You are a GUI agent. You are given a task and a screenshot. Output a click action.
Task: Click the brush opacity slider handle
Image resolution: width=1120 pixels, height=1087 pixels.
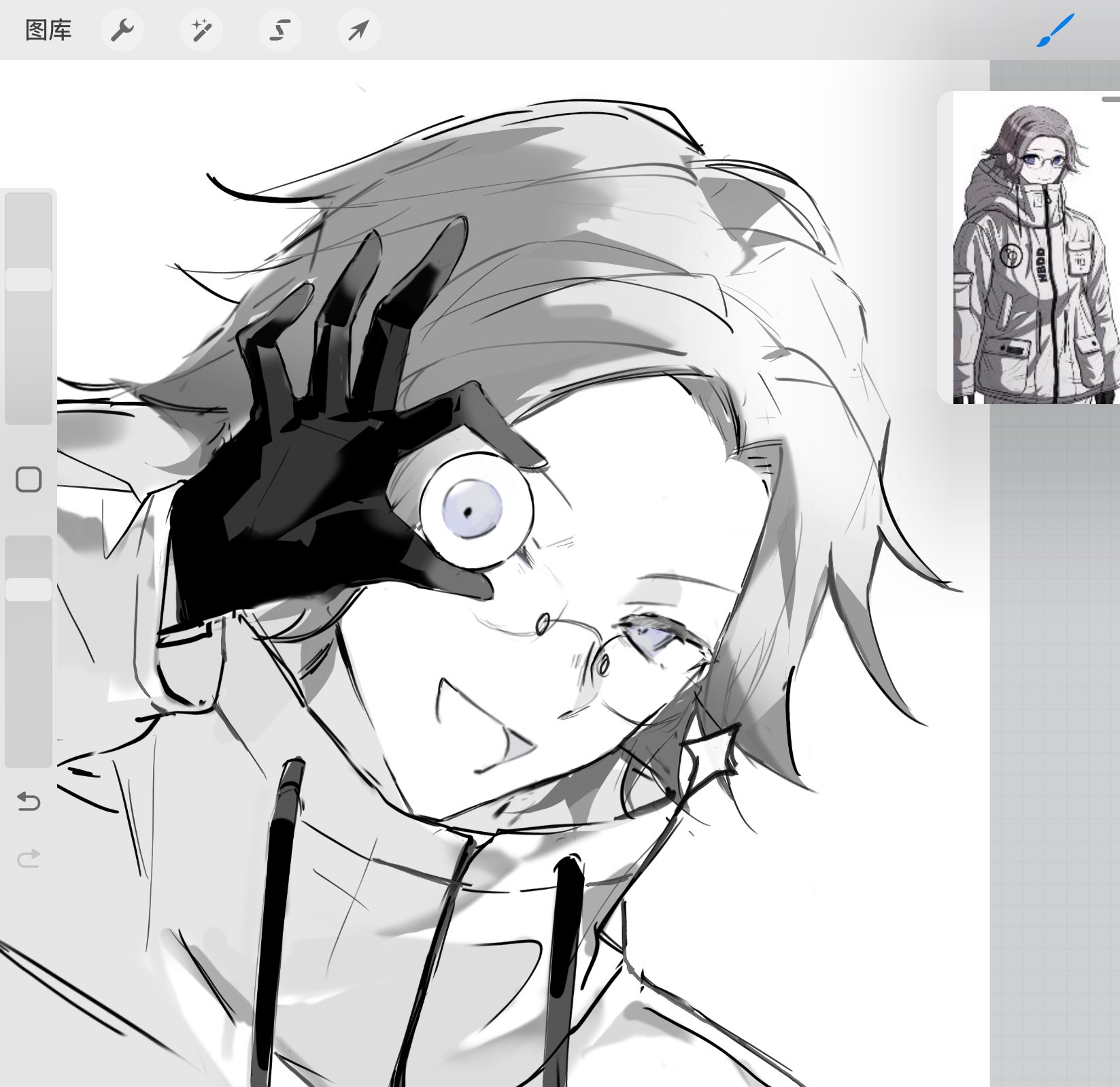tap(29, 590)
